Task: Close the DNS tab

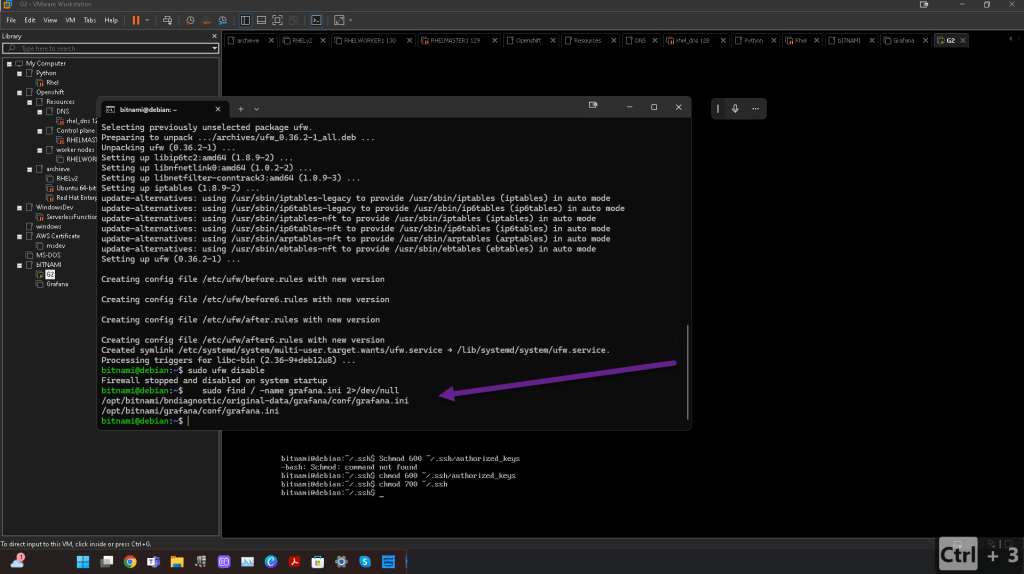Action: [655, 40]
